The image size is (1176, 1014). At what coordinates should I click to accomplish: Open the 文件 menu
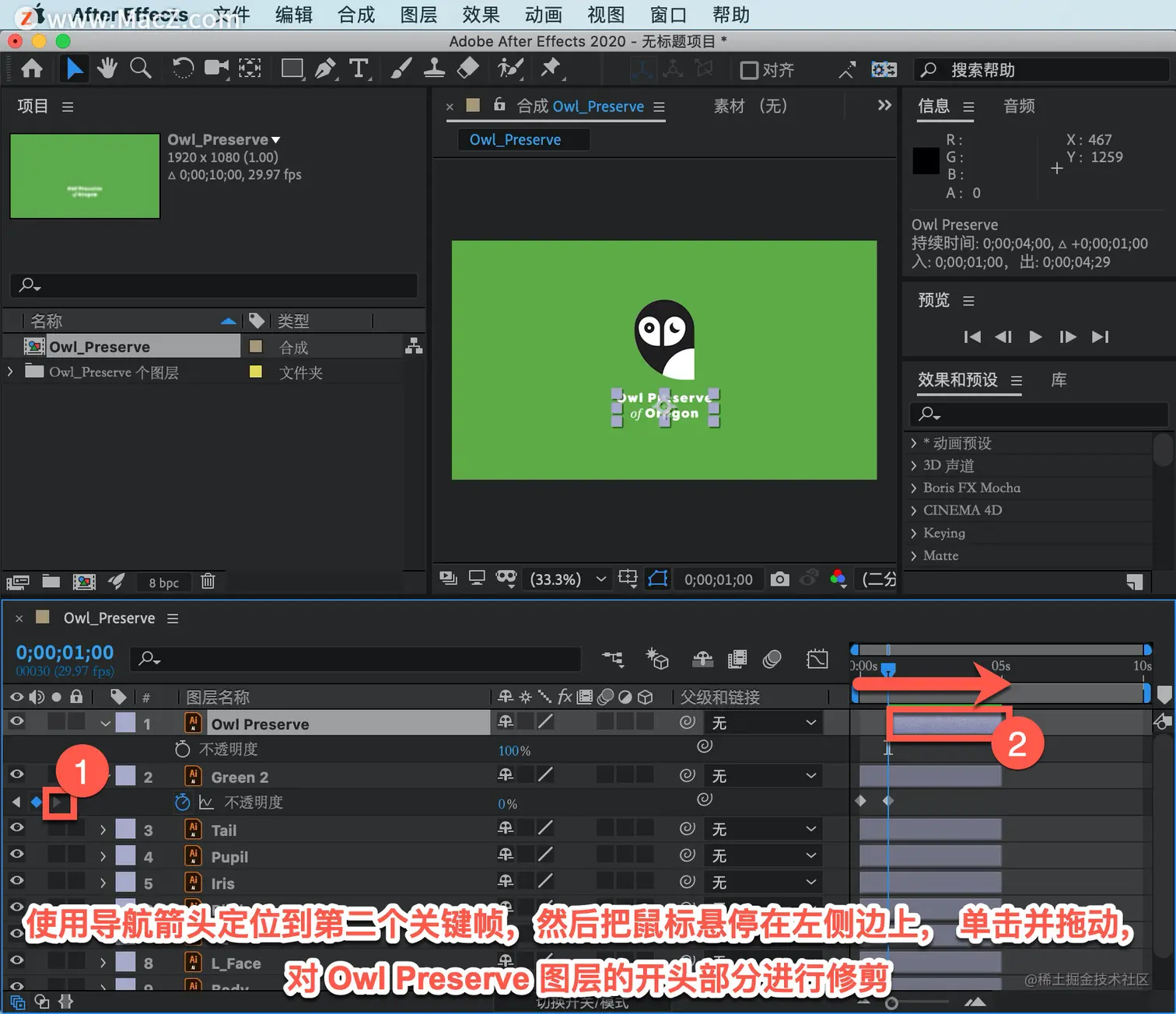[232, 14]
